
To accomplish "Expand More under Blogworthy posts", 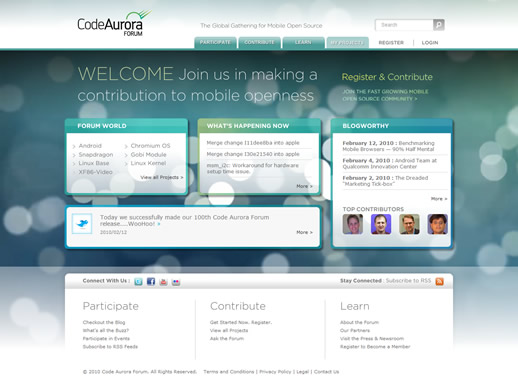I will point(439,199).
